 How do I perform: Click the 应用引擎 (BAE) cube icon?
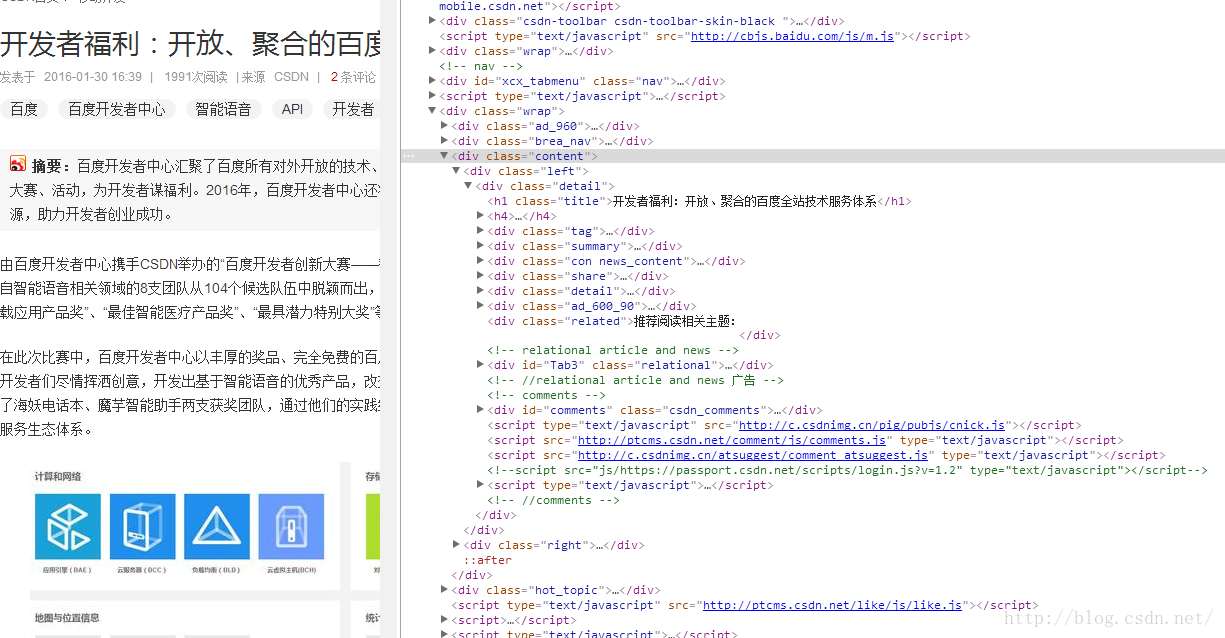(x=68, y=526)
